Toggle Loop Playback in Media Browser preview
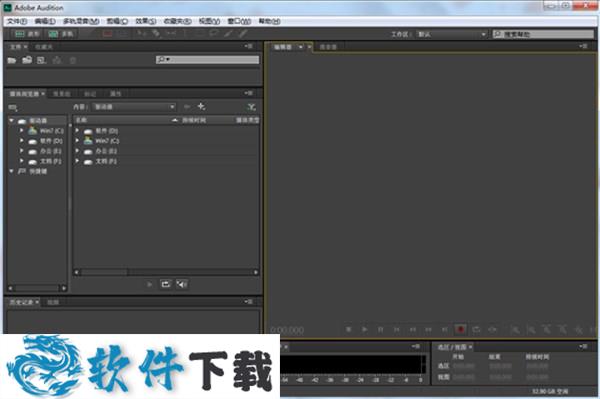600x399 pixels. click(165, 284)
